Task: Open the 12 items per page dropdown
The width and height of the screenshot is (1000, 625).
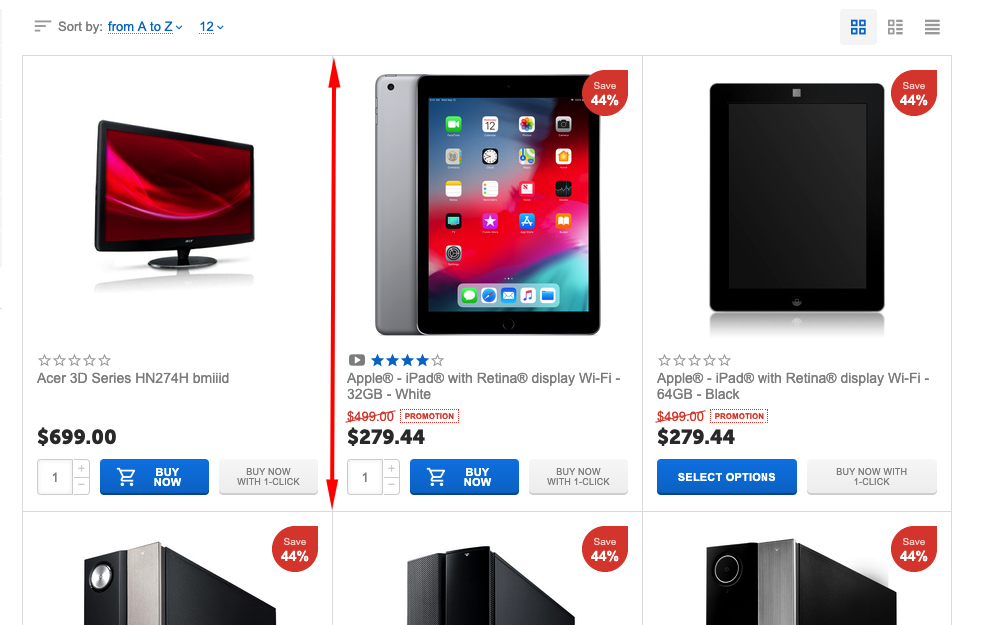Action: coord(211,27)
